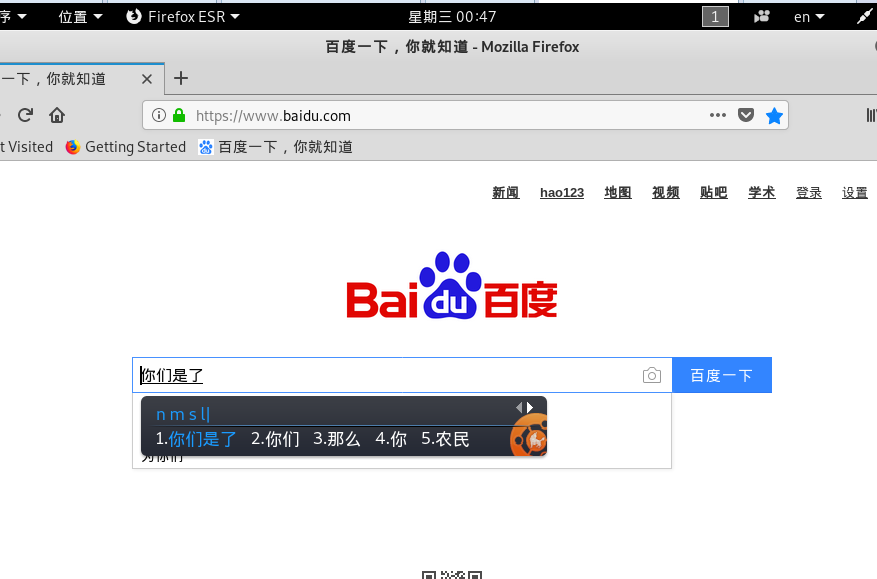877x579 pixels.
Task: Toggle the blue bookmark star
Action: [x=774, y=116]
